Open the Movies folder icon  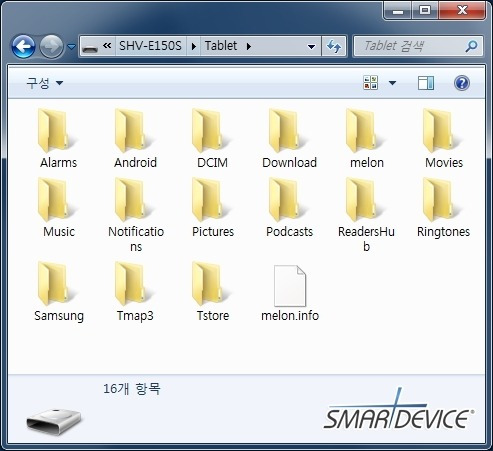click(x=443, y=131)
